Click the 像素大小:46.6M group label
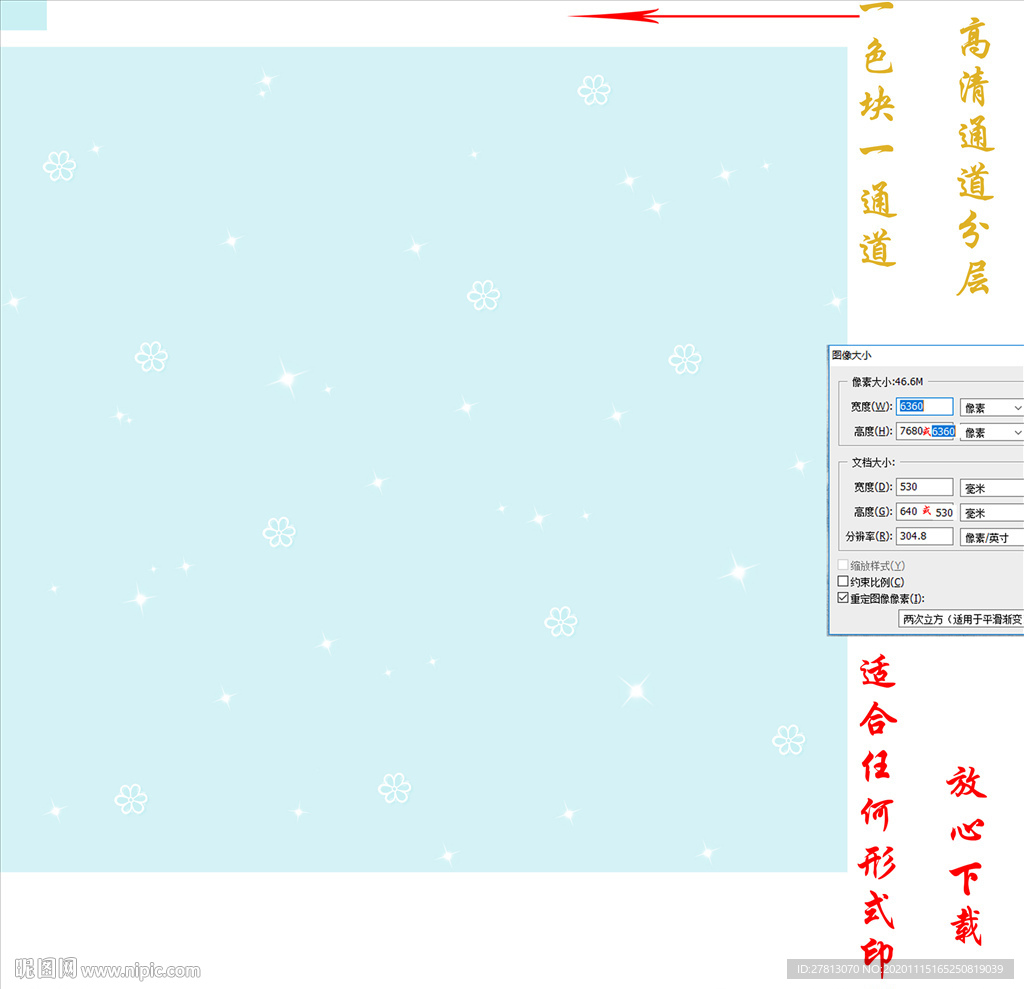The width and height of the screenshot is (1024, 989). pyautogui.click(x=887, y=381)
